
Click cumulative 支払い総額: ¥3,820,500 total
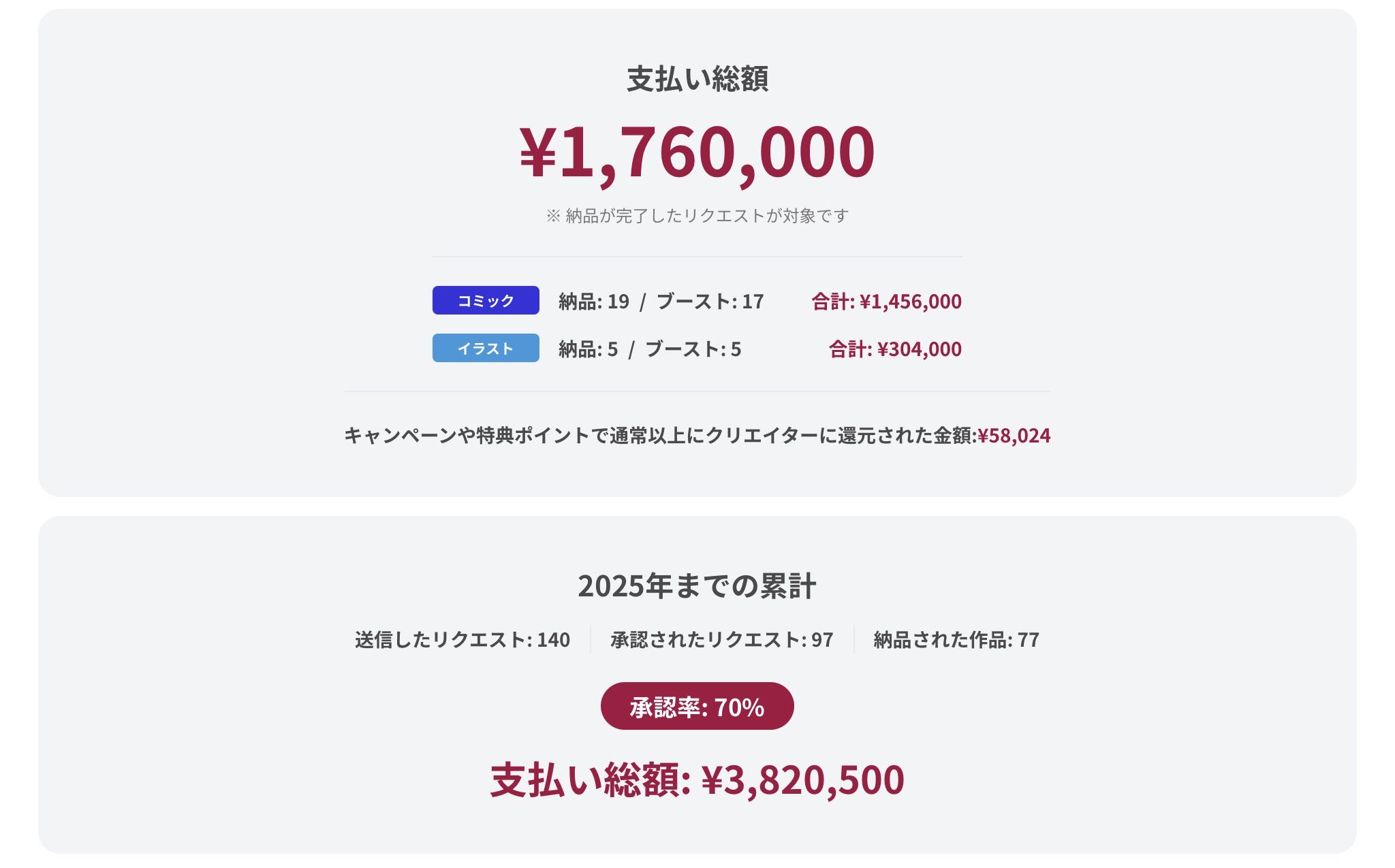(697, 780)
